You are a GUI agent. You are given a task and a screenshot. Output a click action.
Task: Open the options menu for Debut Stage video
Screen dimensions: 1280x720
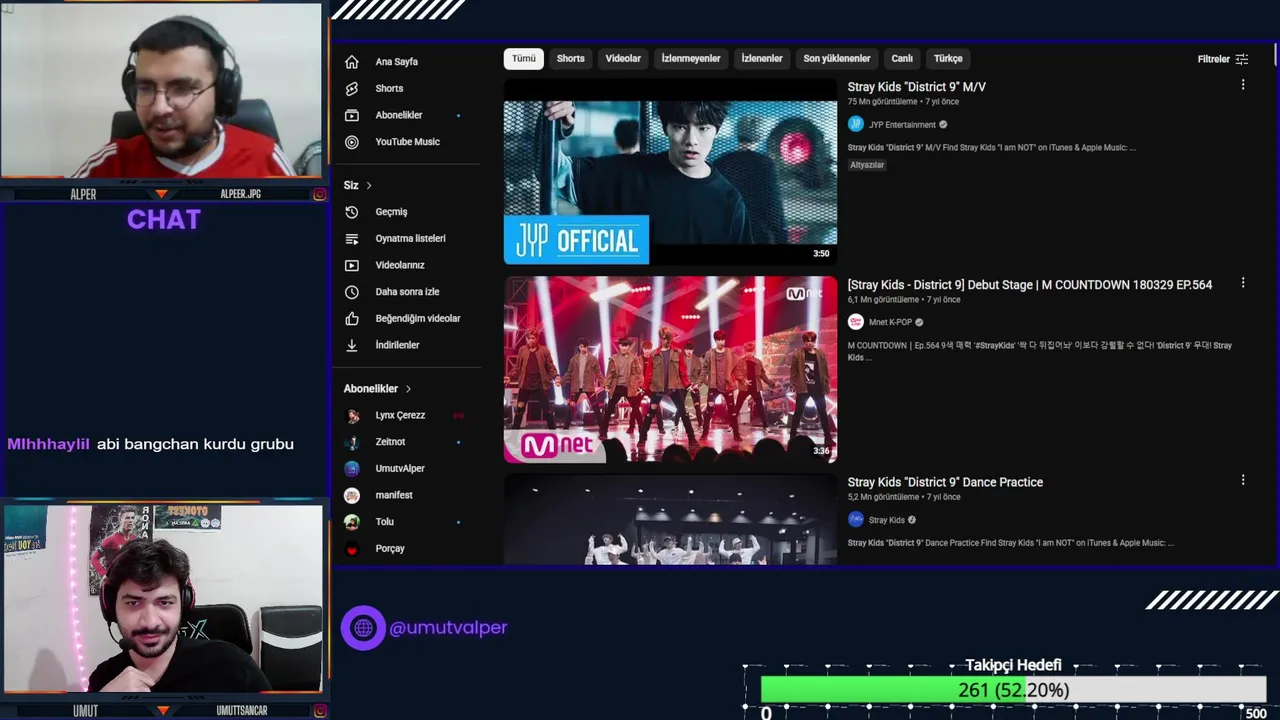[1243, 283]
